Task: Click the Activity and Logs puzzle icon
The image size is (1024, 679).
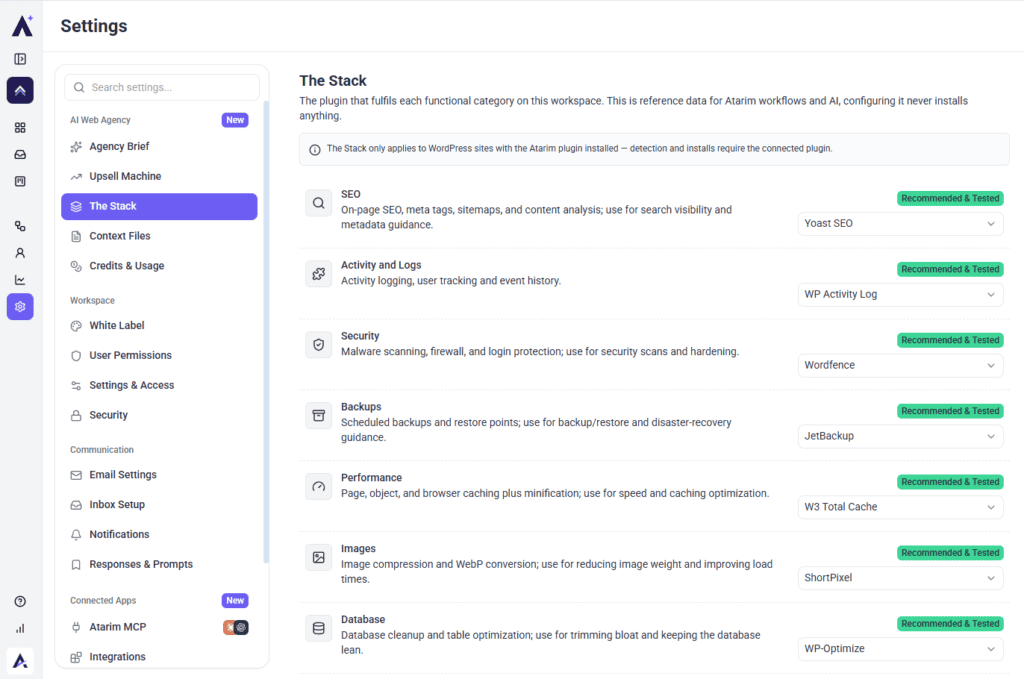Action: pyautogui.click(x=319, y=274)
